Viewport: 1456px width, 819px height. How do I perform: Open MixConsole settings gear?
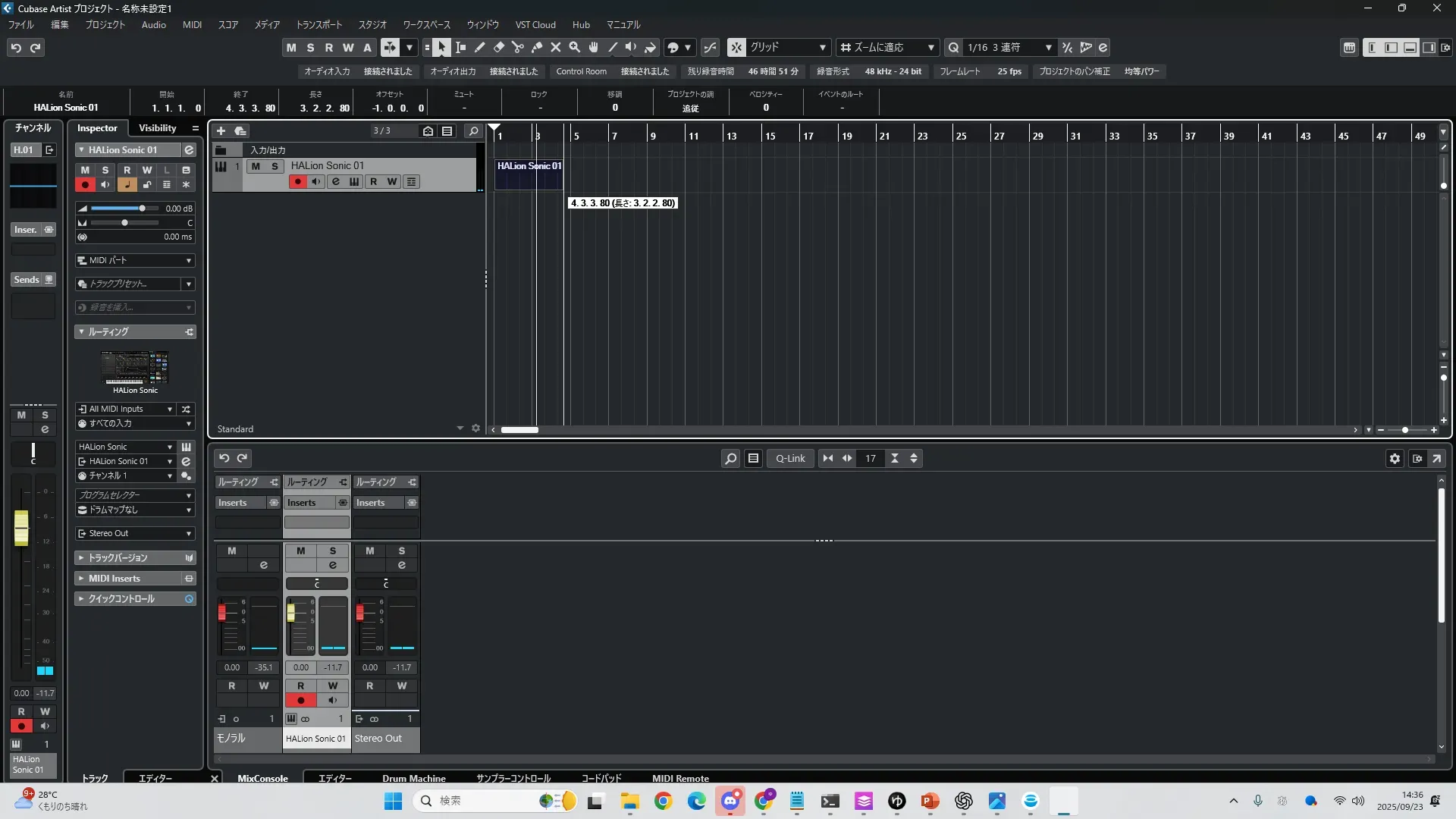click(x=1395, y=459)
